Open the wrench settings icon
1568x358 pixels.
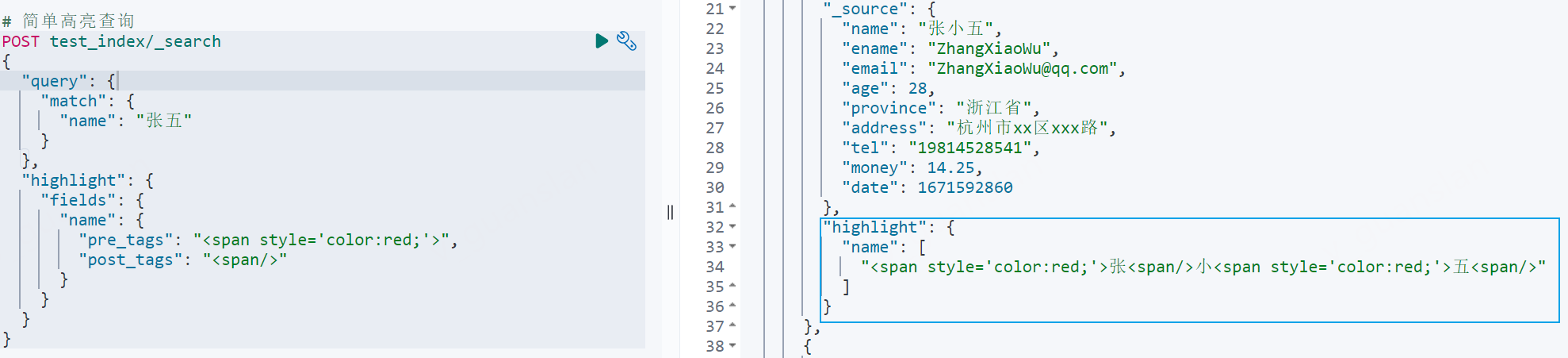[626, 40]
